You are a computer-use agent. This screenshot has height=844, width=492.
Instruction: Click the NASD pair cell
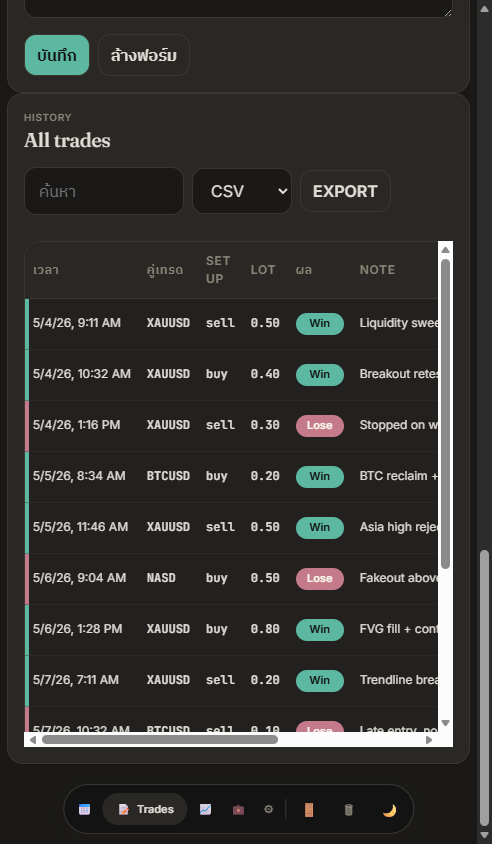click(x=161, y=578)
